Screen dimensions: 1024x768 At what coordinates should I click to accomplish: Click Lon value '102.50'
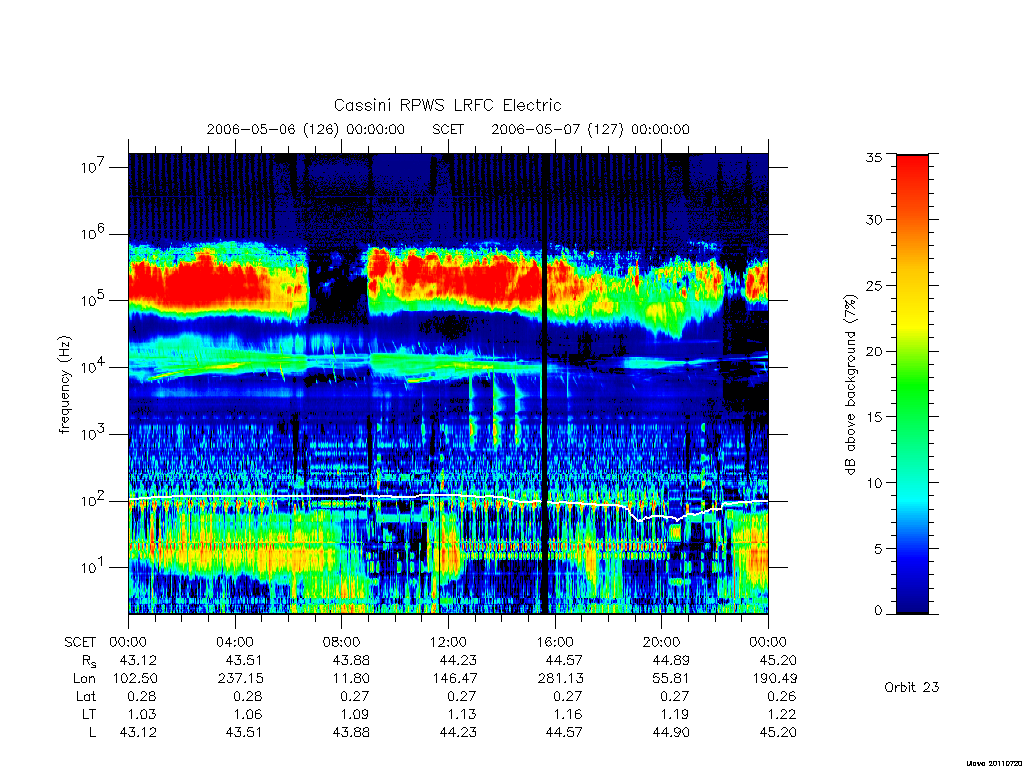[135, 679]
